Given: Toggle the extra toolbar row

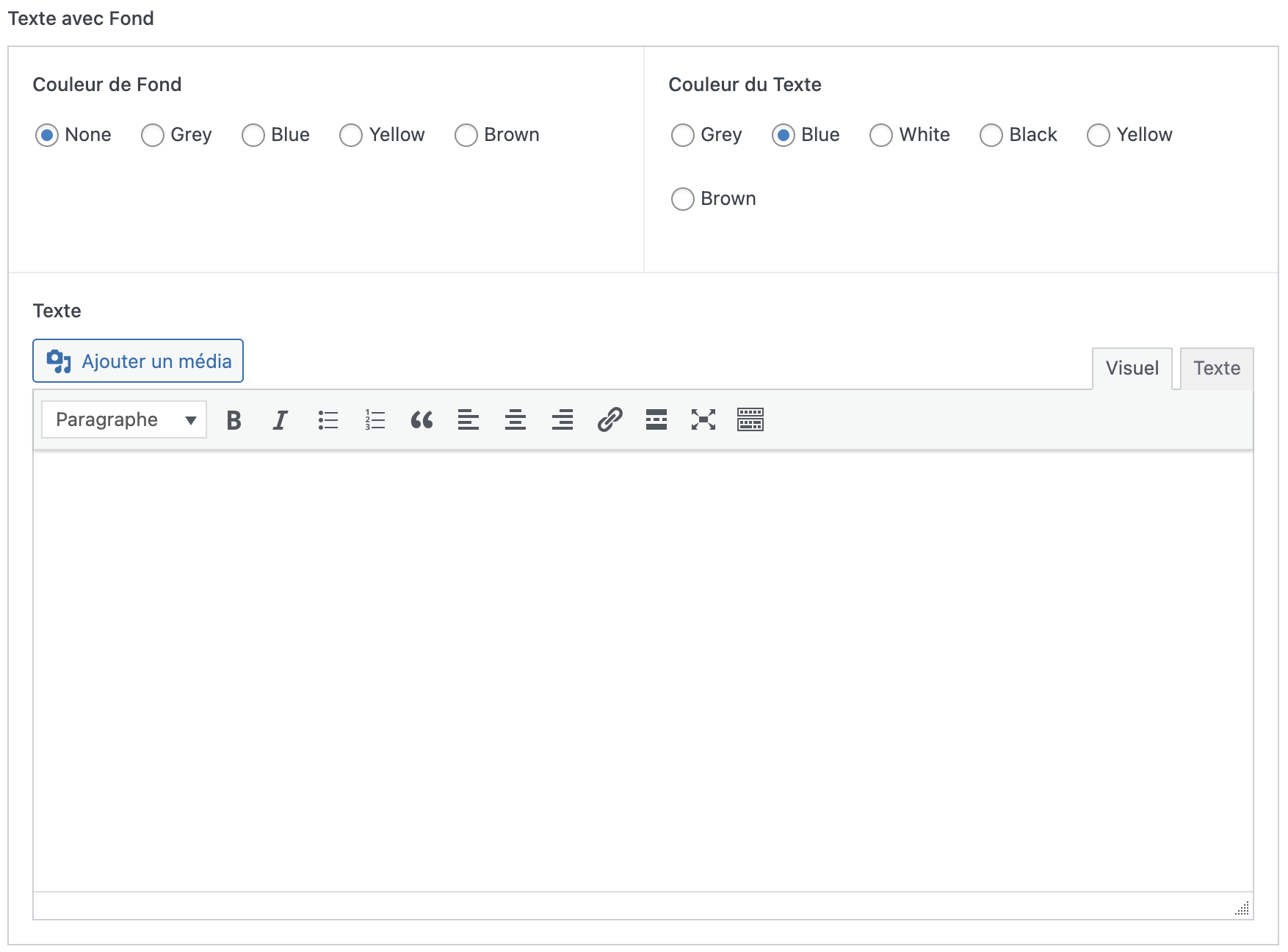Looking at the screenshot, I should [750, 420].
